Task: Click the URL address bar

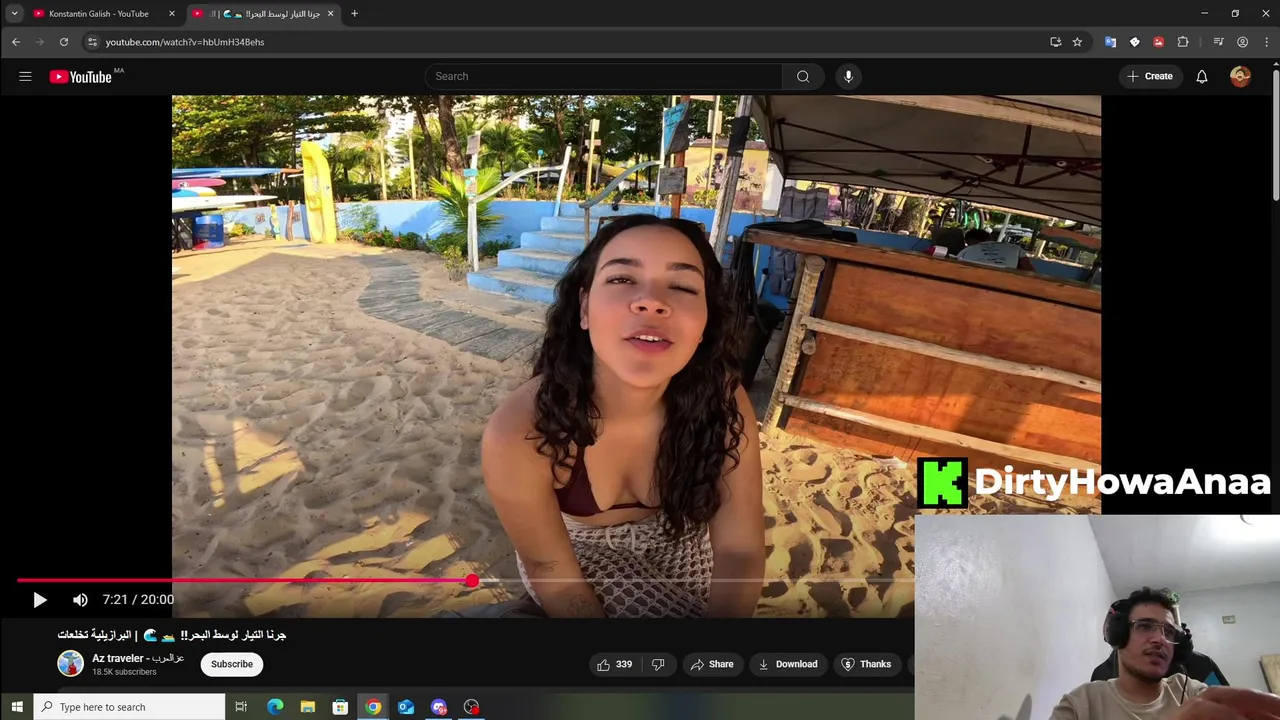Action: point(570,42)
